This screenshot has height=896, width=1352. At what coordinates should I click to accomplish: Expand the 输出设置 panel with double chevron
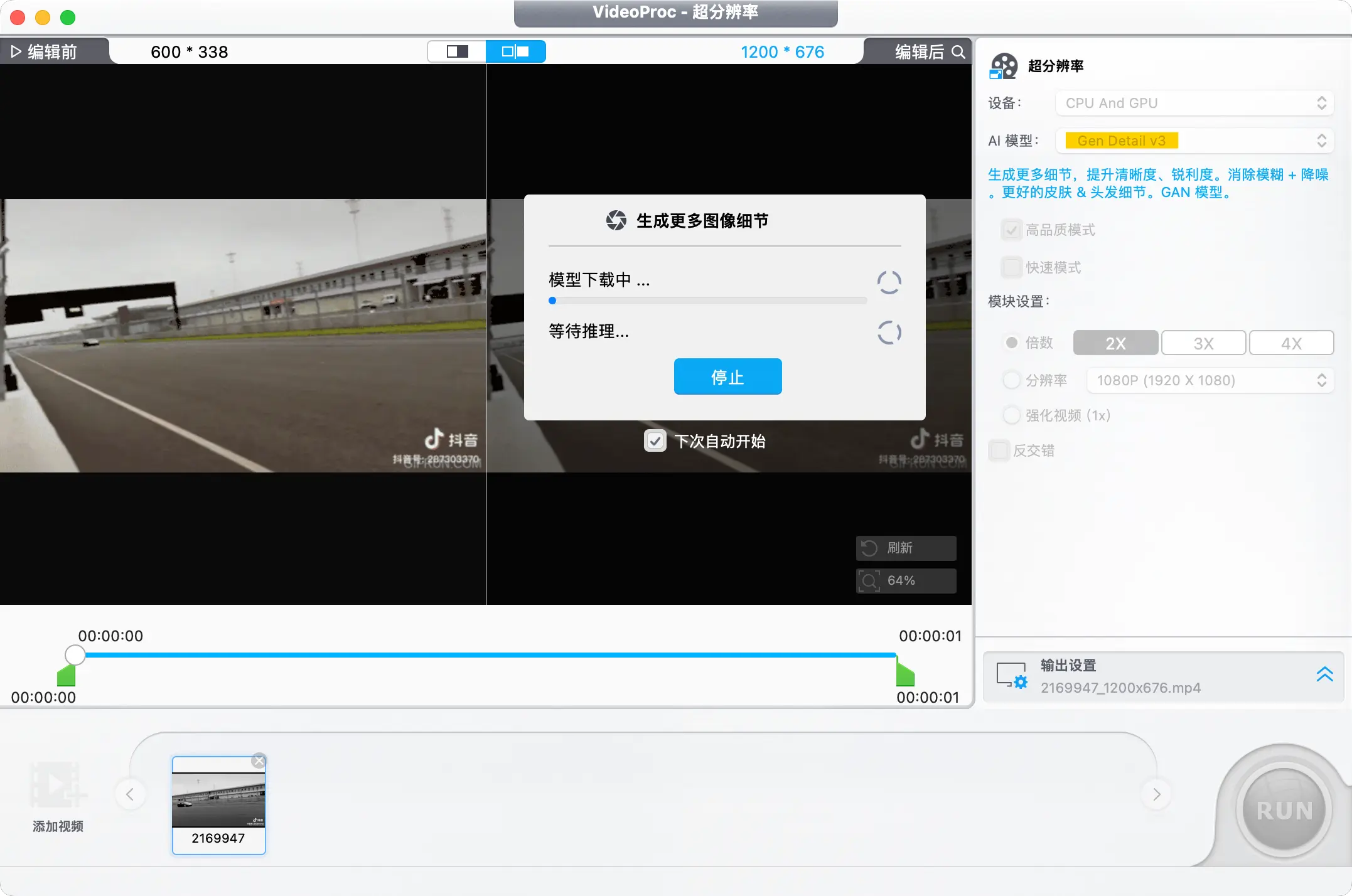tap(1324, 675)
